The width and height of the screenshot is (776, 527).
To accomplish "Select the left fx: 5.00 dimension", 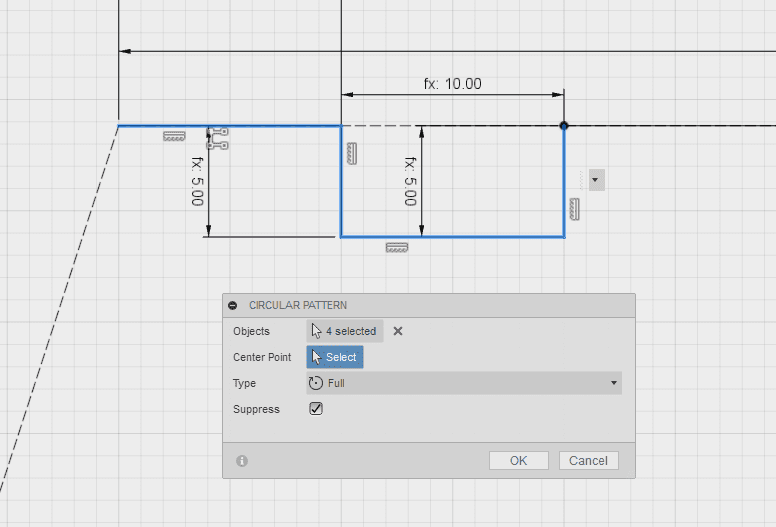I will point(197,181).
